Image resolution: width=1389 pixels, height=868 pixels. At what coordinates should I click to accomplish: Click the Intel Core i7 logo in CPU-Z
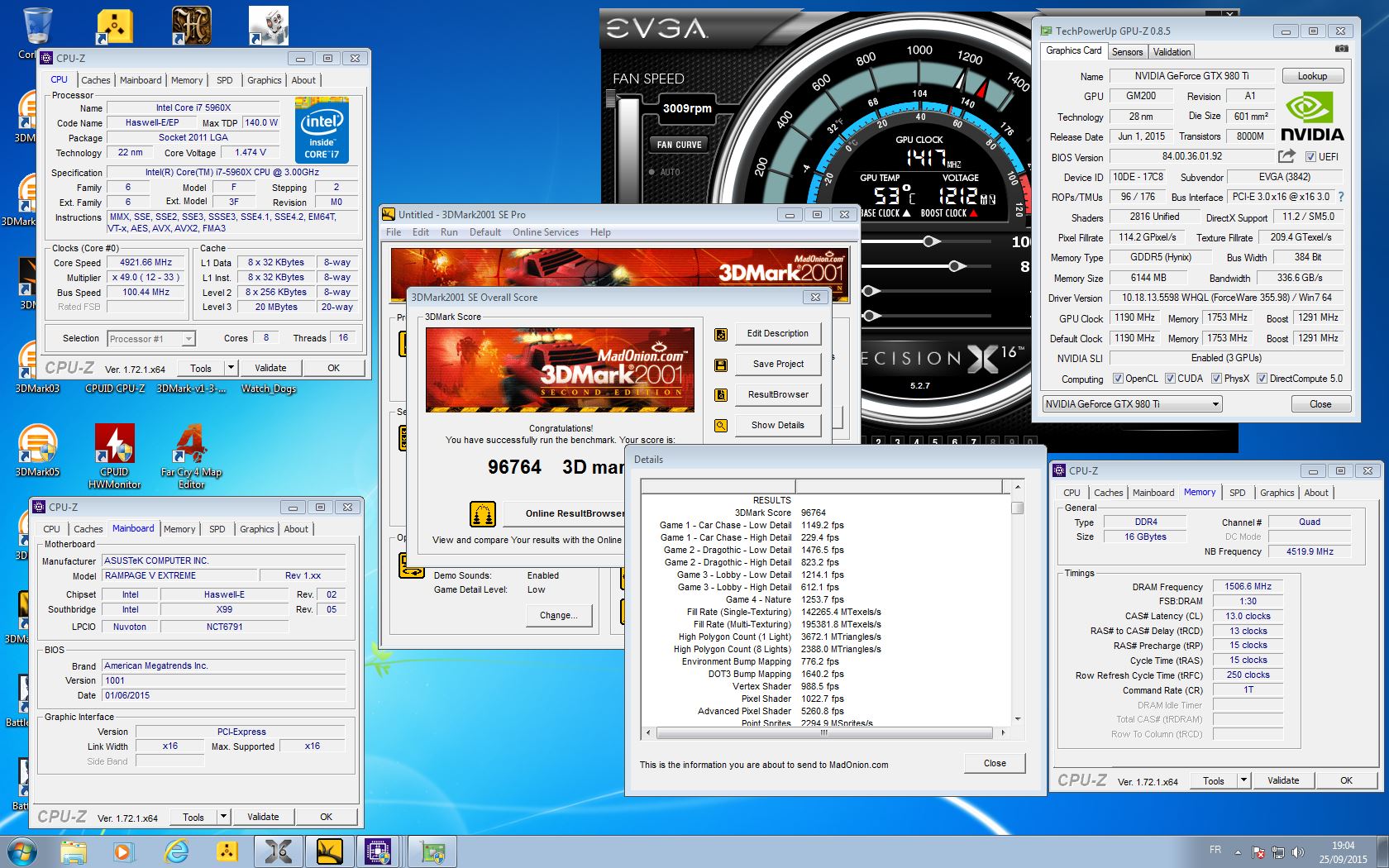tap(322, 131)
